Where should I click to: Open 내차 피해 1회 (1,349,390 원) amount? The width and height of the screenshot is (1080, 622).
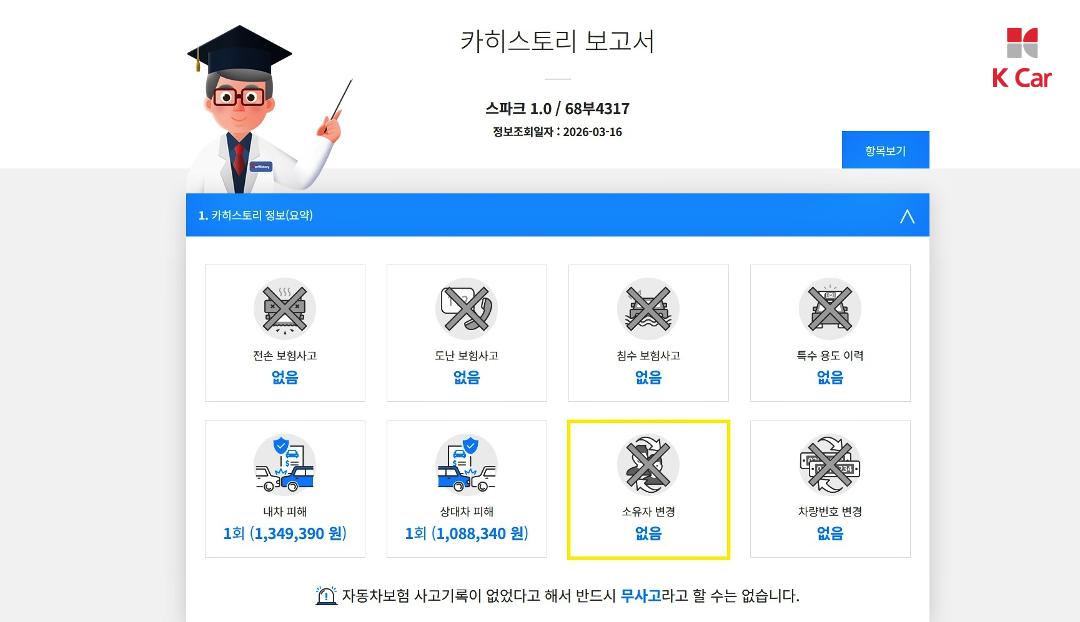(x=284, y=533)
